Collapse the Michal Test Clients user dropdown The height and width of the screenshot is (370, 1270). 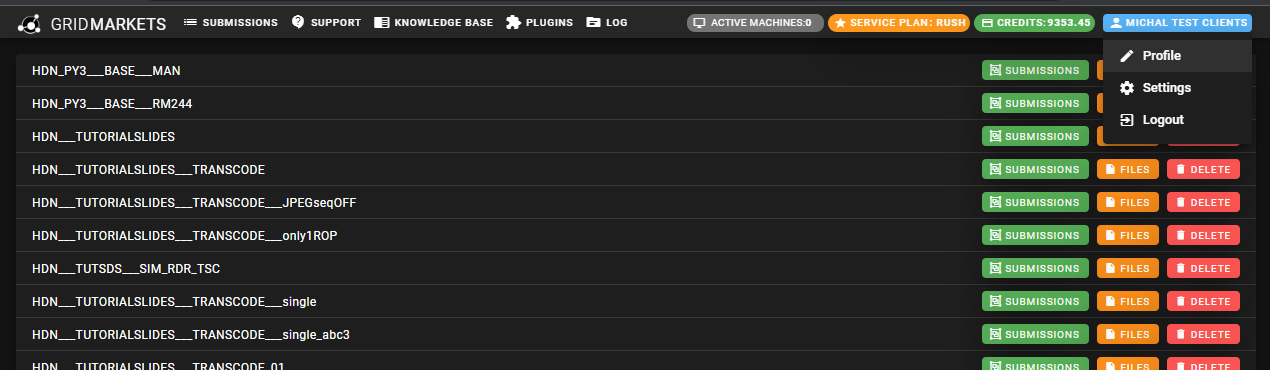pyautogui.click(x=1177, y=22)
